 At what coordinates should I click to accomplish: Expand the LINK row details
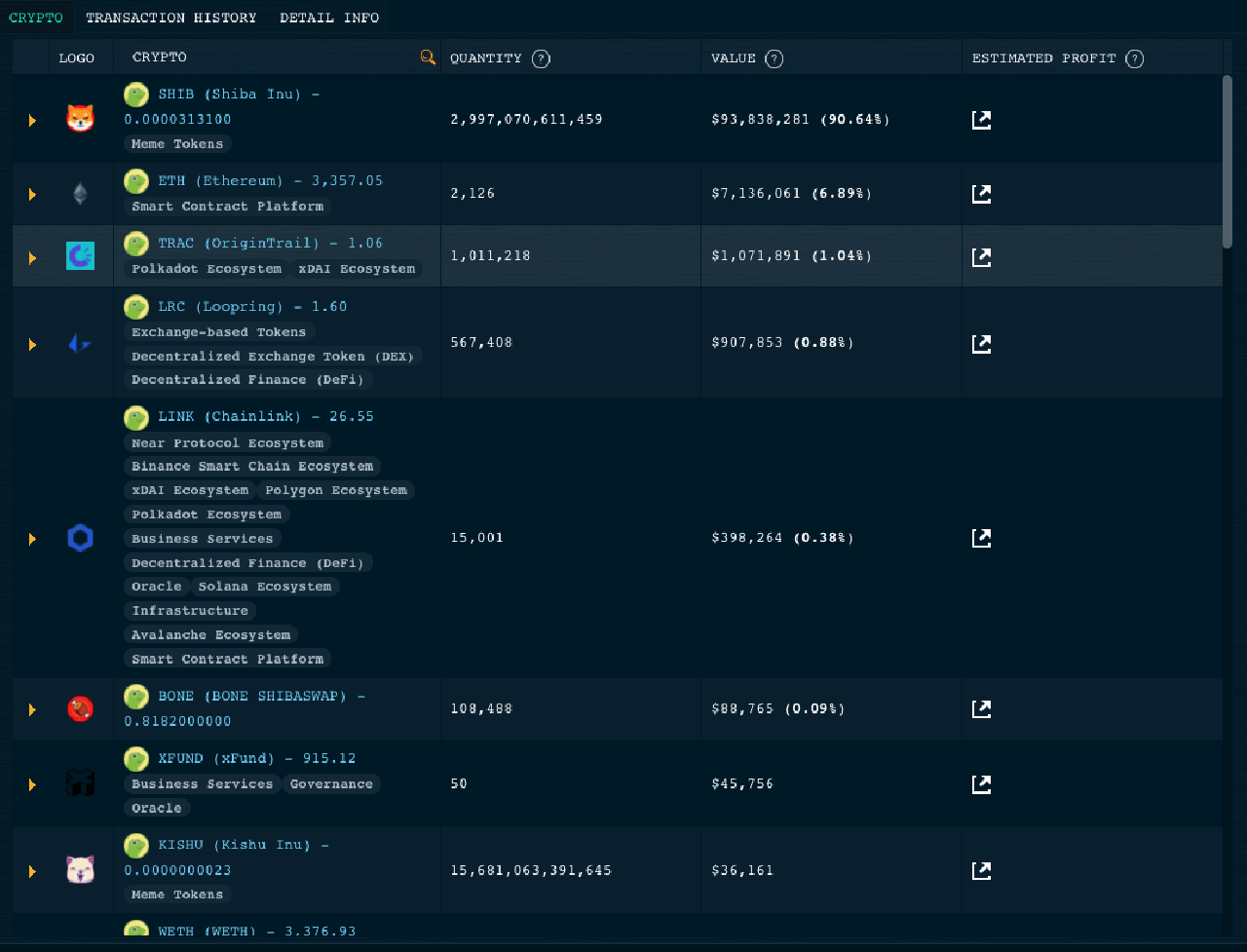(32, 539)
